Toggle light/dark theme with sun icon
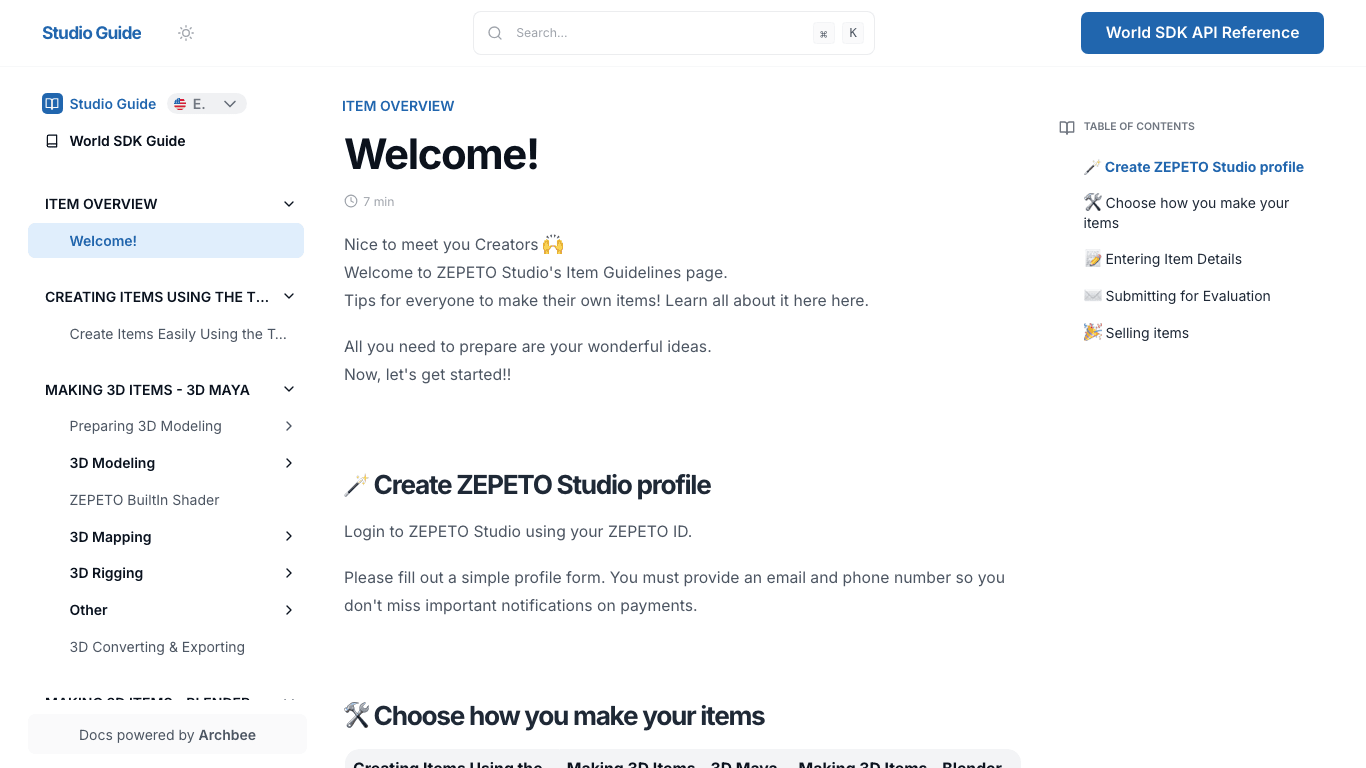Viewport: 1366px width, 768px height. coord(186,32)
